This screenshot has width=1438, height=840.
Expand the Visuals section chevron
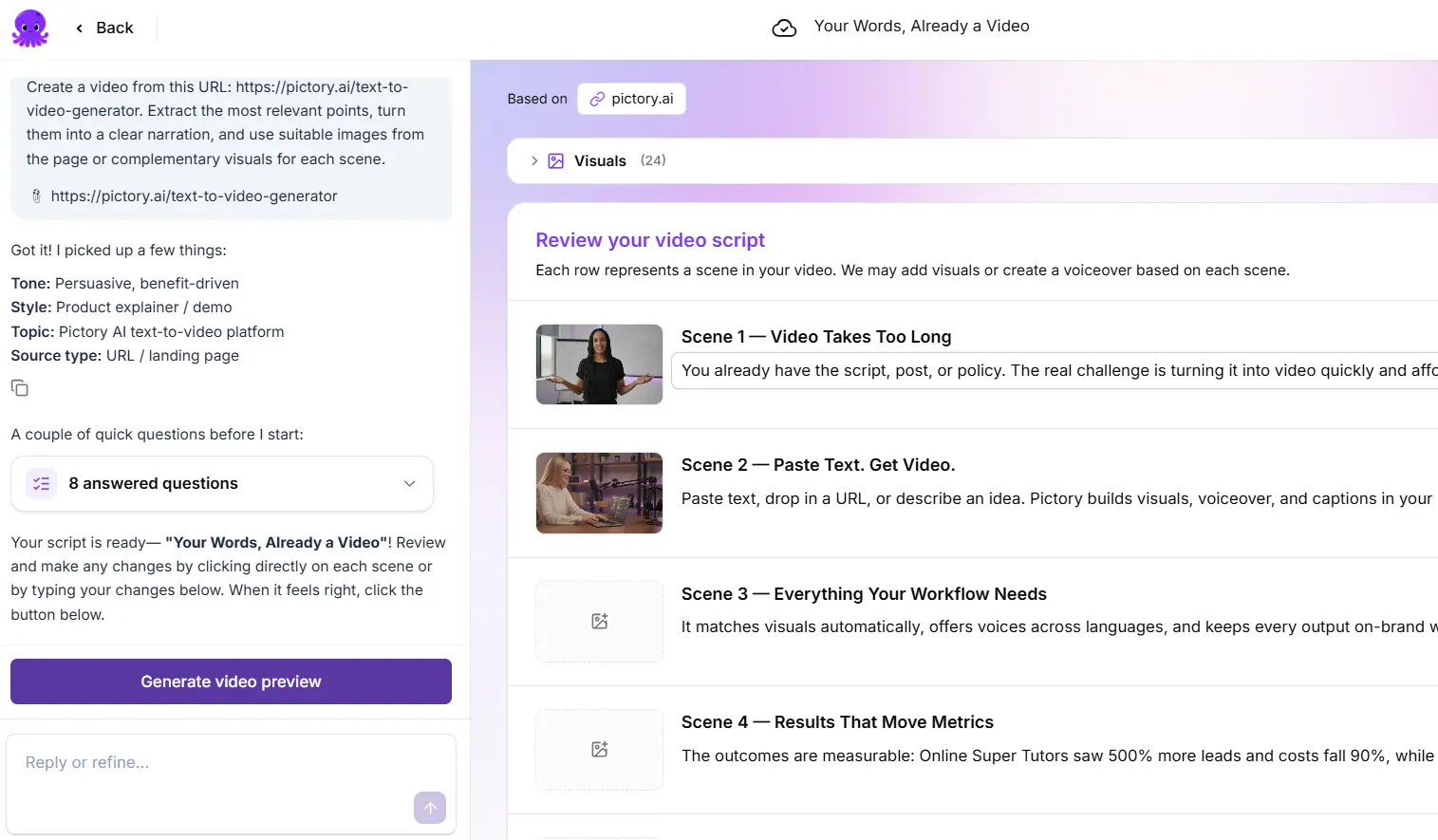(x=534, y=161)
